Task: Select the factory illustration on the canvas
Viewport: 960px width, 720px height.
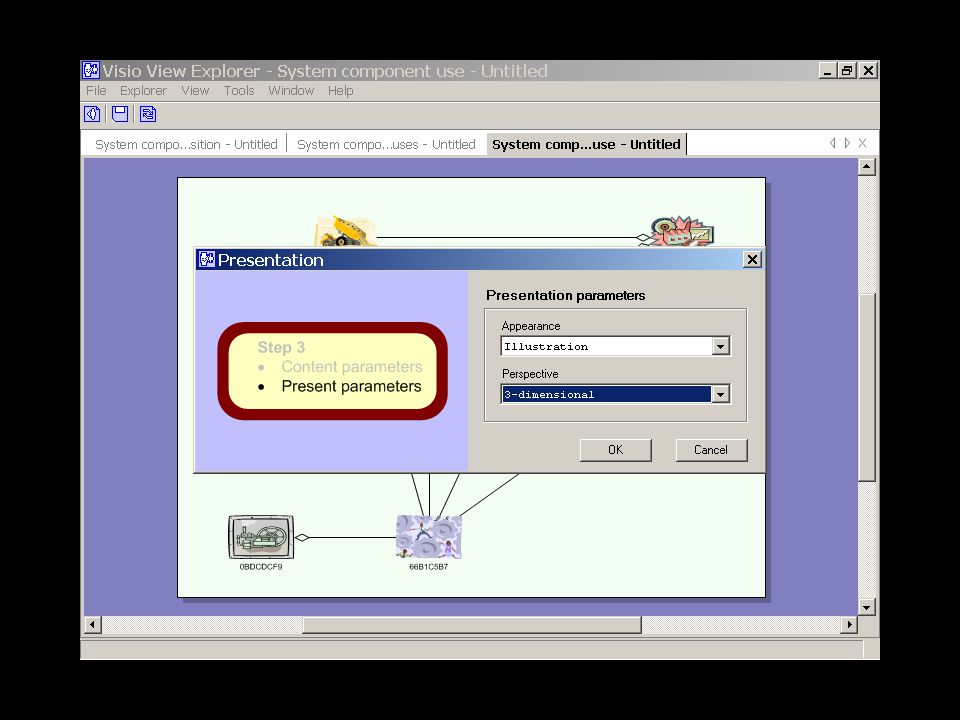Action: tap(681, 231)
